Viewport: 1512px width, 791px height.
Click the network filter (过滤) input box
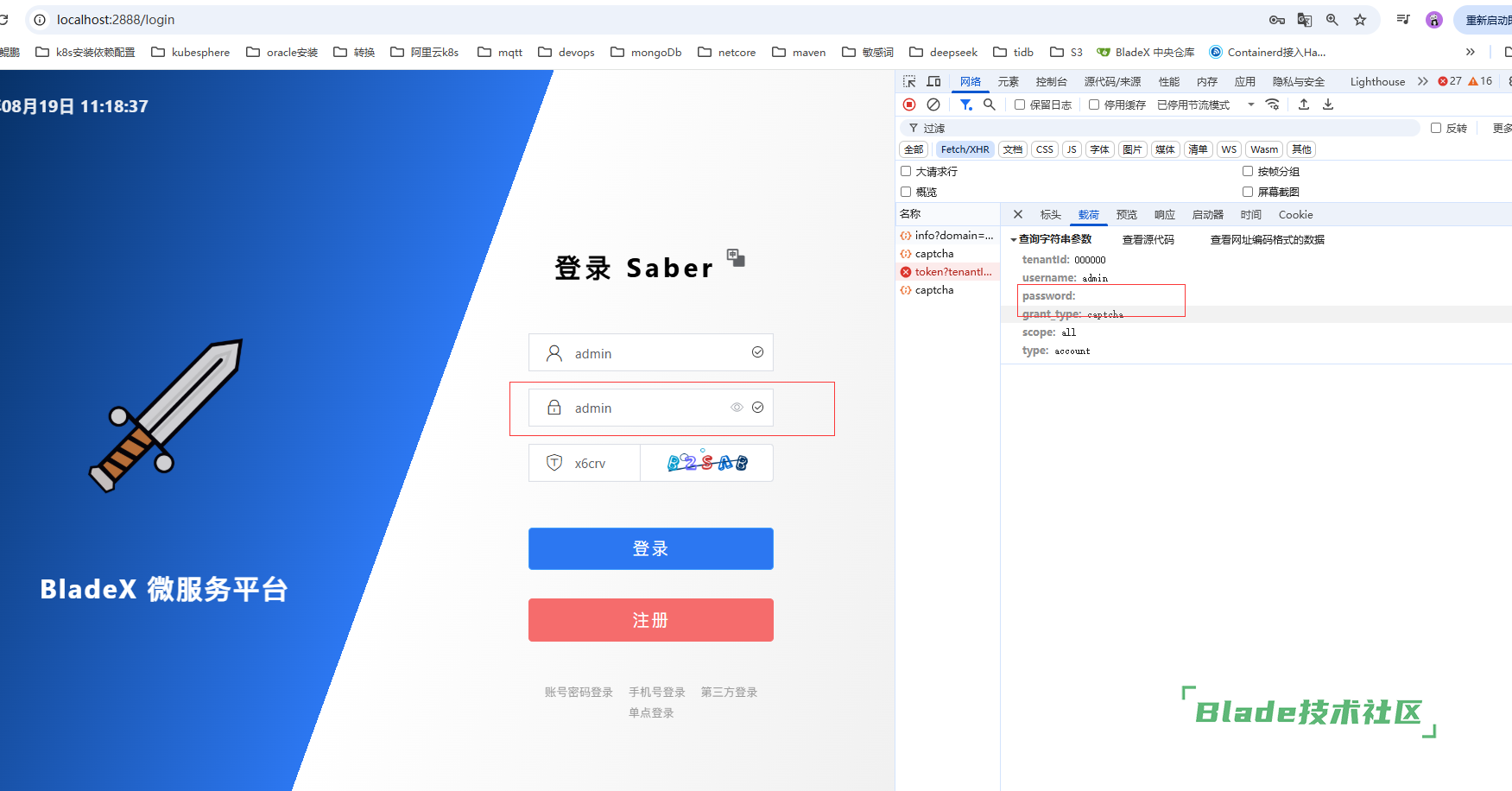tap(1160, 128)
